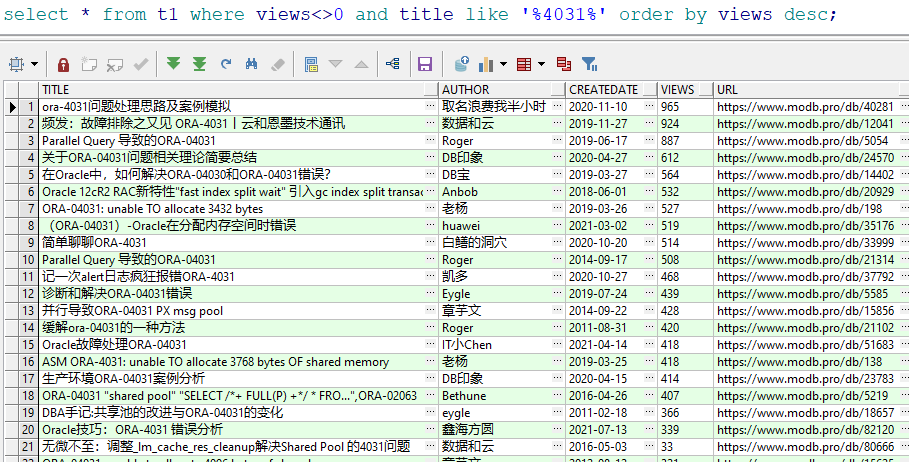Fetch next page with green double arrow

[x=173, y=64]
